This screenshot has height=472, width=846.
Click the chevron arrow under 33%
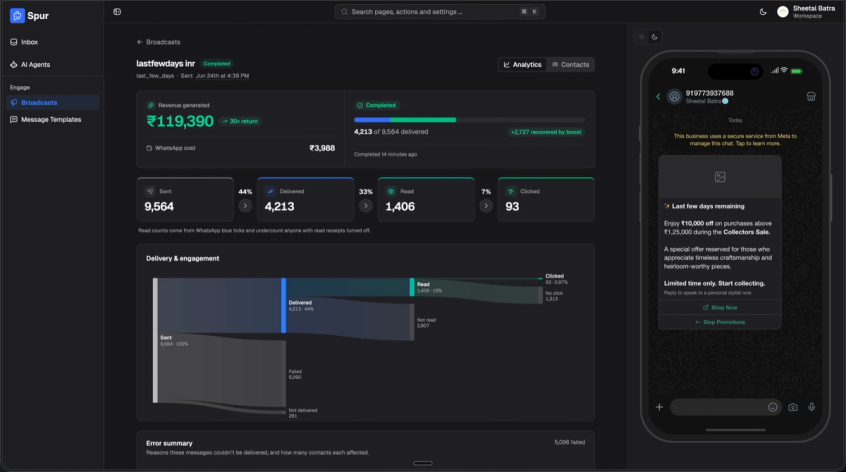366,206
